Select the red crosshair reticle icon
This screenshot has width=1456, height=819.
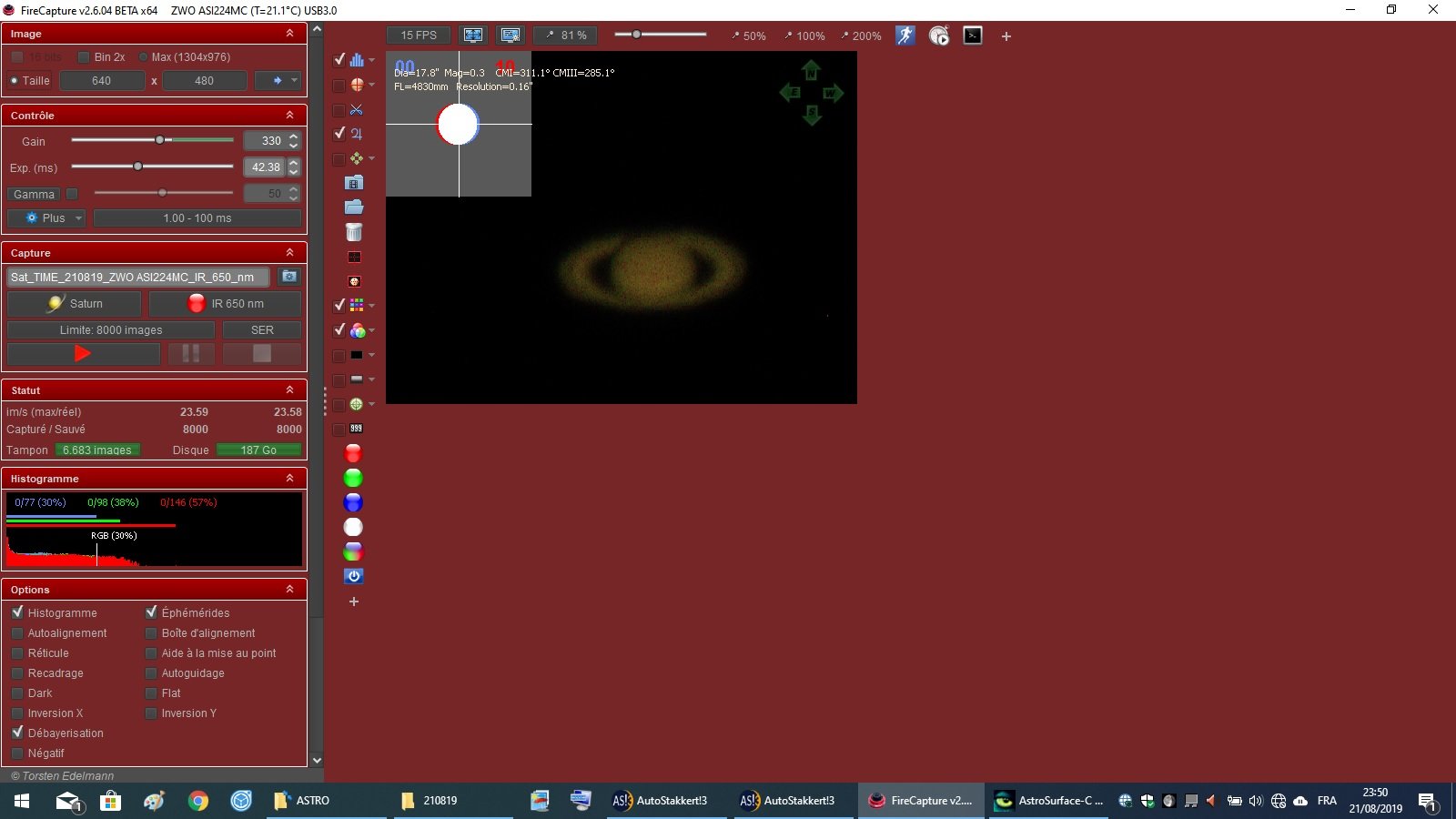coord(357,85)
